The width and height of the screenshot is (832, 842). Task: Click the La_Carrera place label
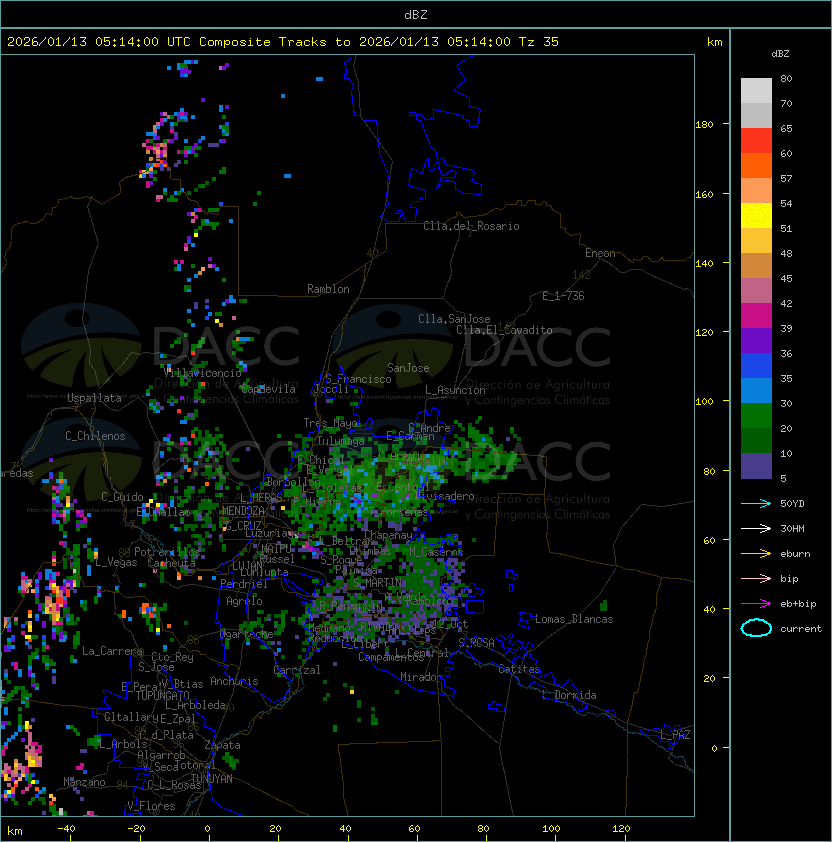click(x=112, y=651)
